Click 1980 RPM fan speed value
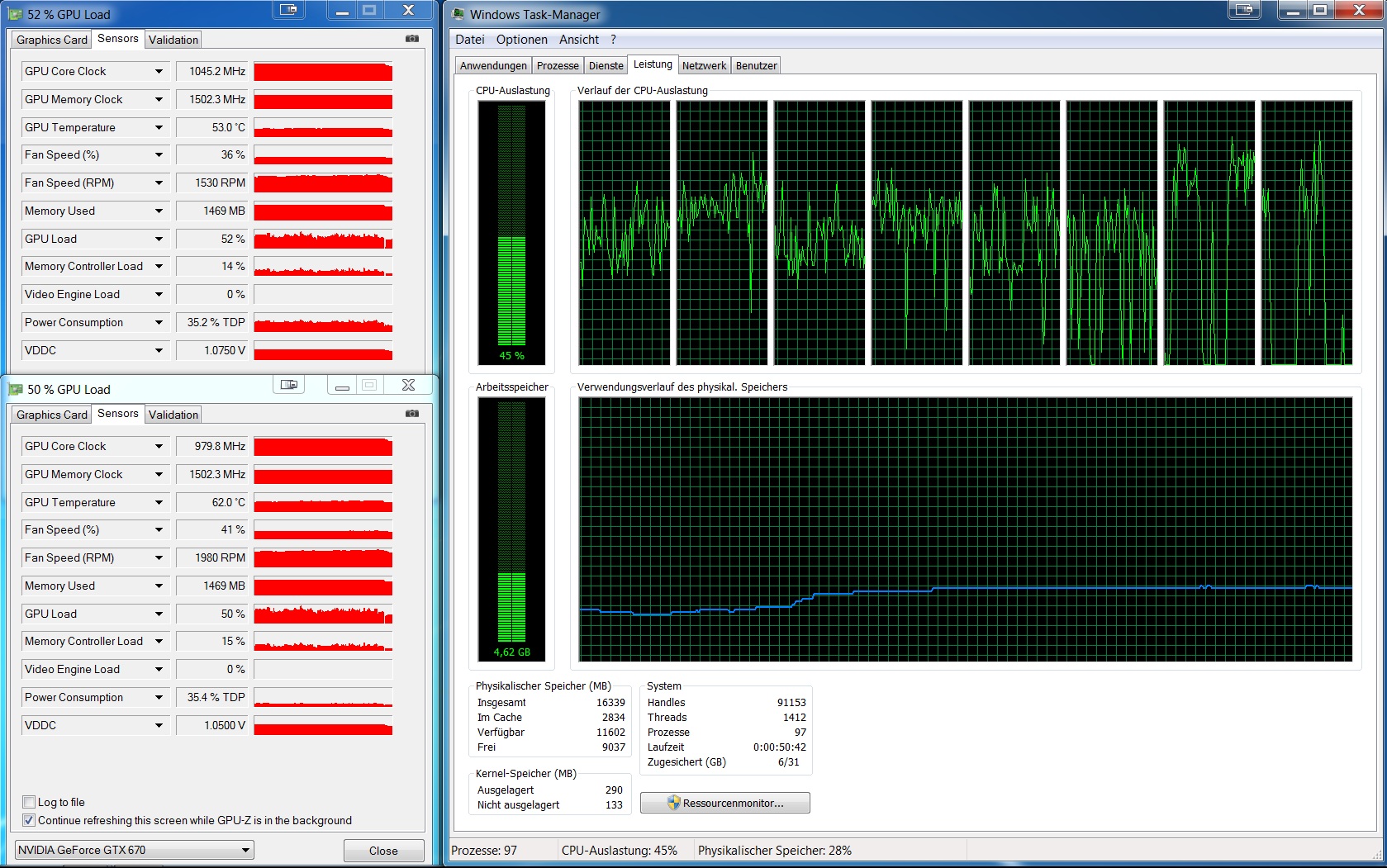Image resolution: width=1387 pixels, height=868 pixels. [212, 557]
